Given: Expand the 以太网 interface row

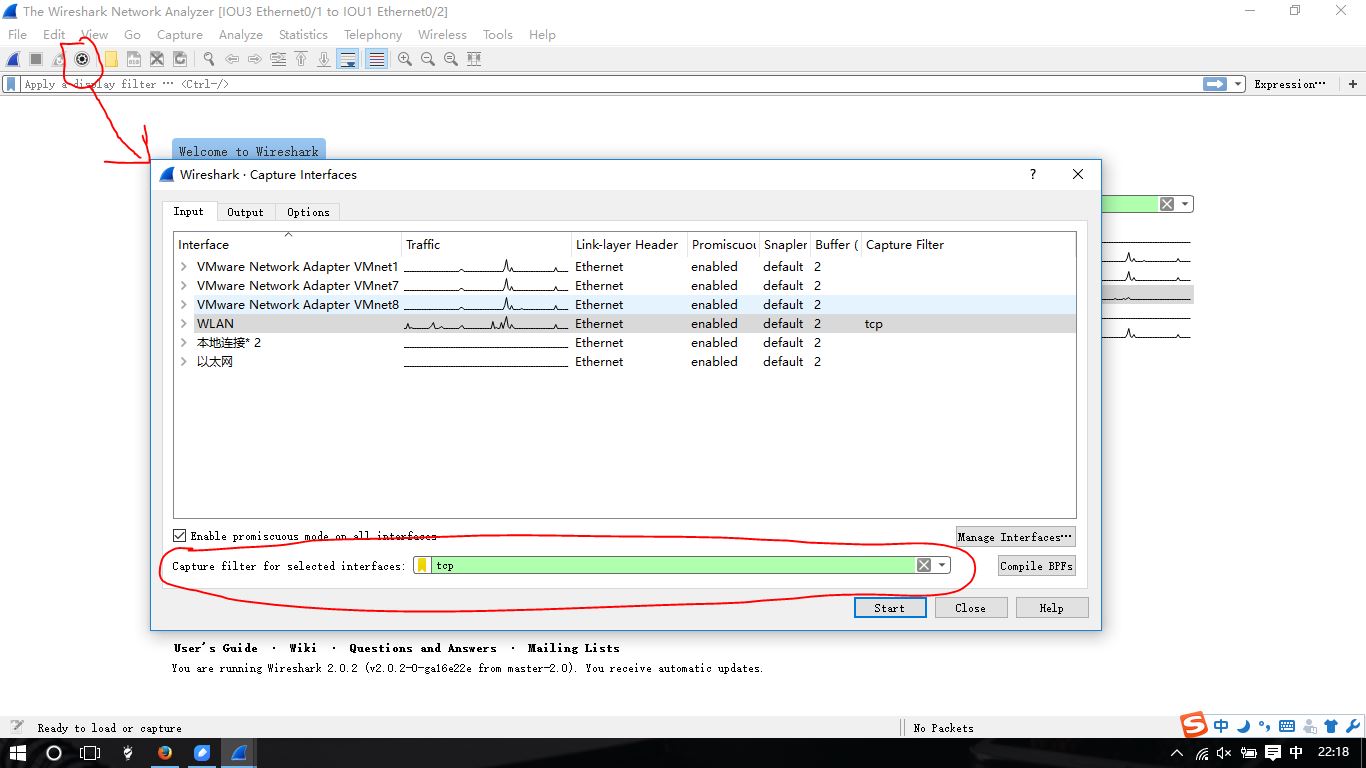Looking at the screenshot, I should point(184,362).
